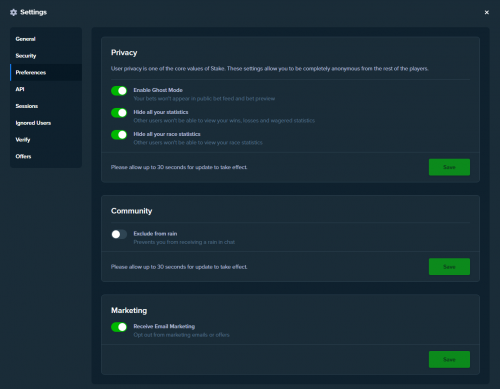This screenshot has height=389, width=500.
Task: Click the Privacy section heading
Action: point(124,53)
